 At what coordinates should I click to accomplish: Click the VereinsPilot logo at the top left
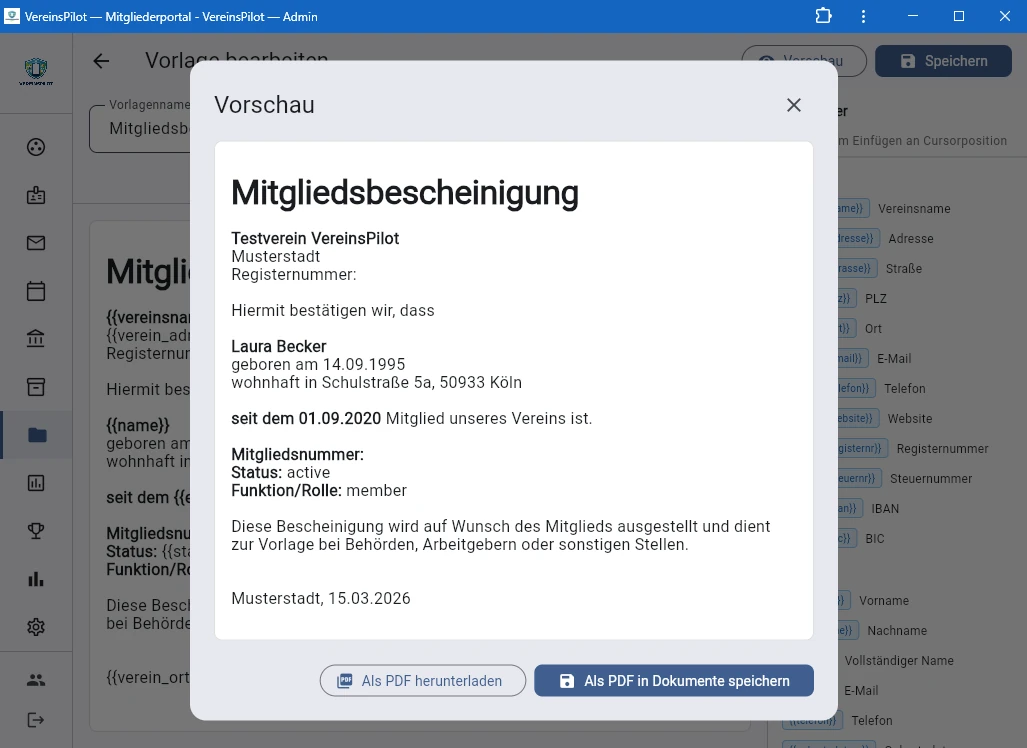coord(36,71)
